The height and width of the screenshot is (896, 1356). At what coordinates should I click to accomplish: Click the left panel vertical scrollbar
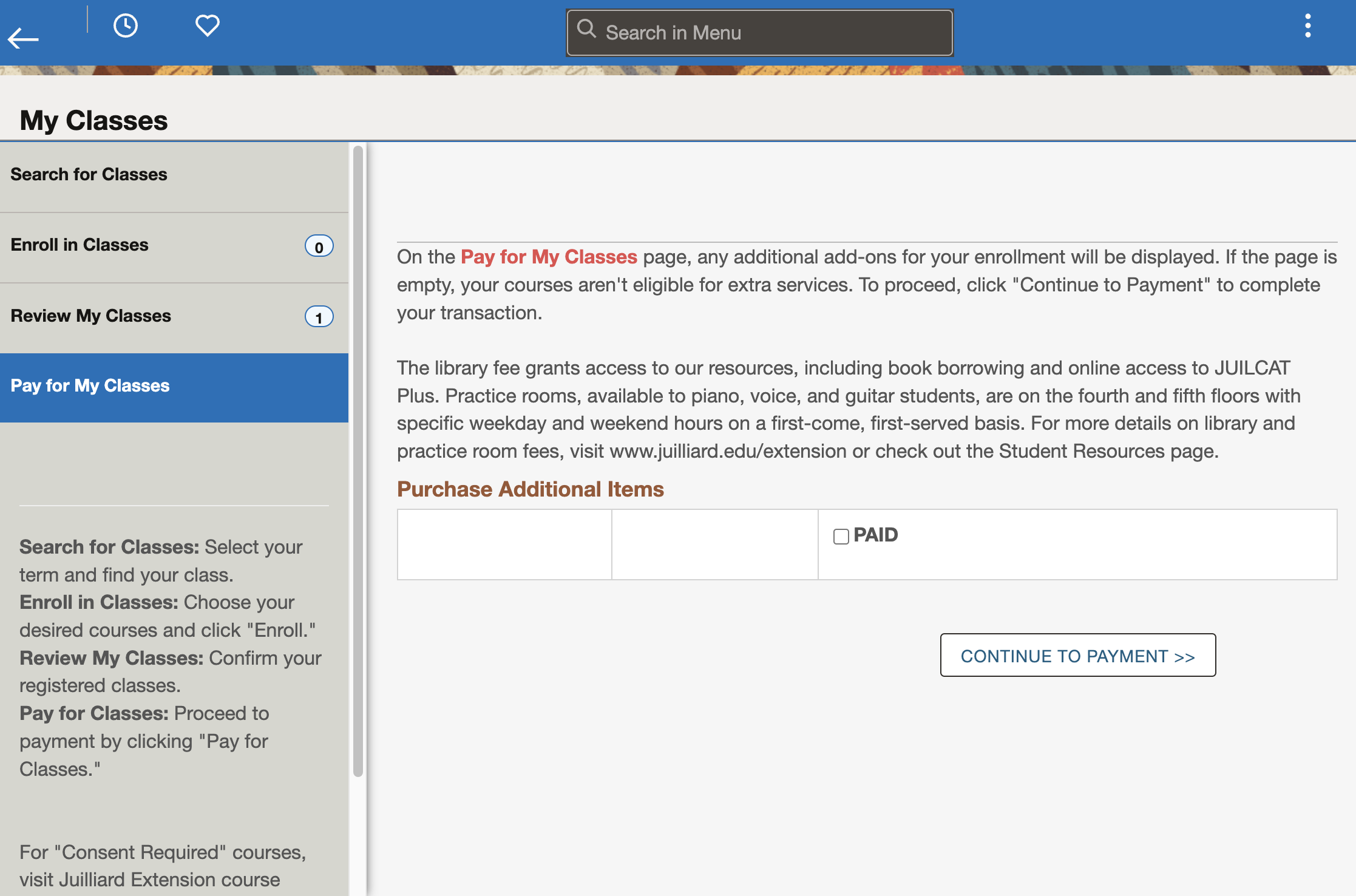click(x=358, y=461)
